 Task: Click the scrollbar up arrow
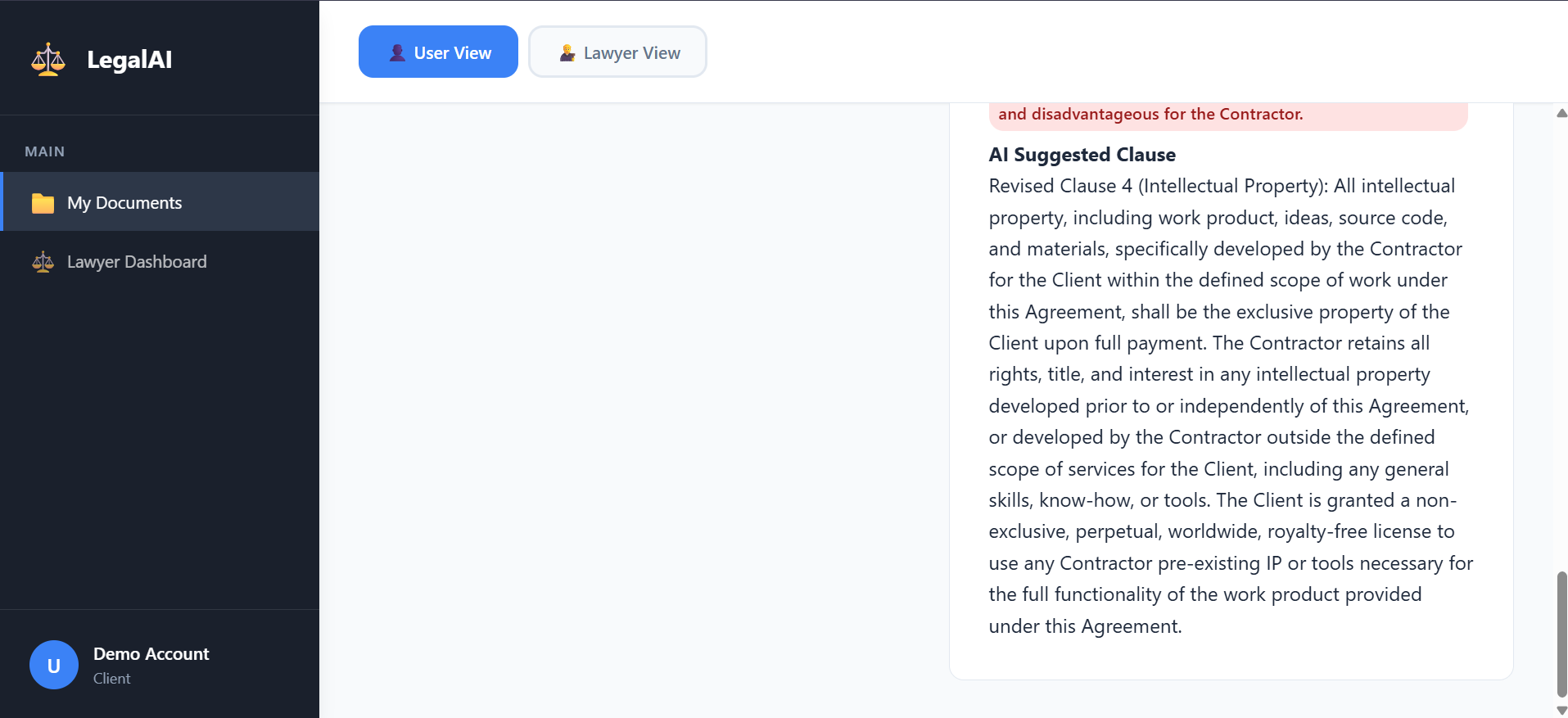1561,113
